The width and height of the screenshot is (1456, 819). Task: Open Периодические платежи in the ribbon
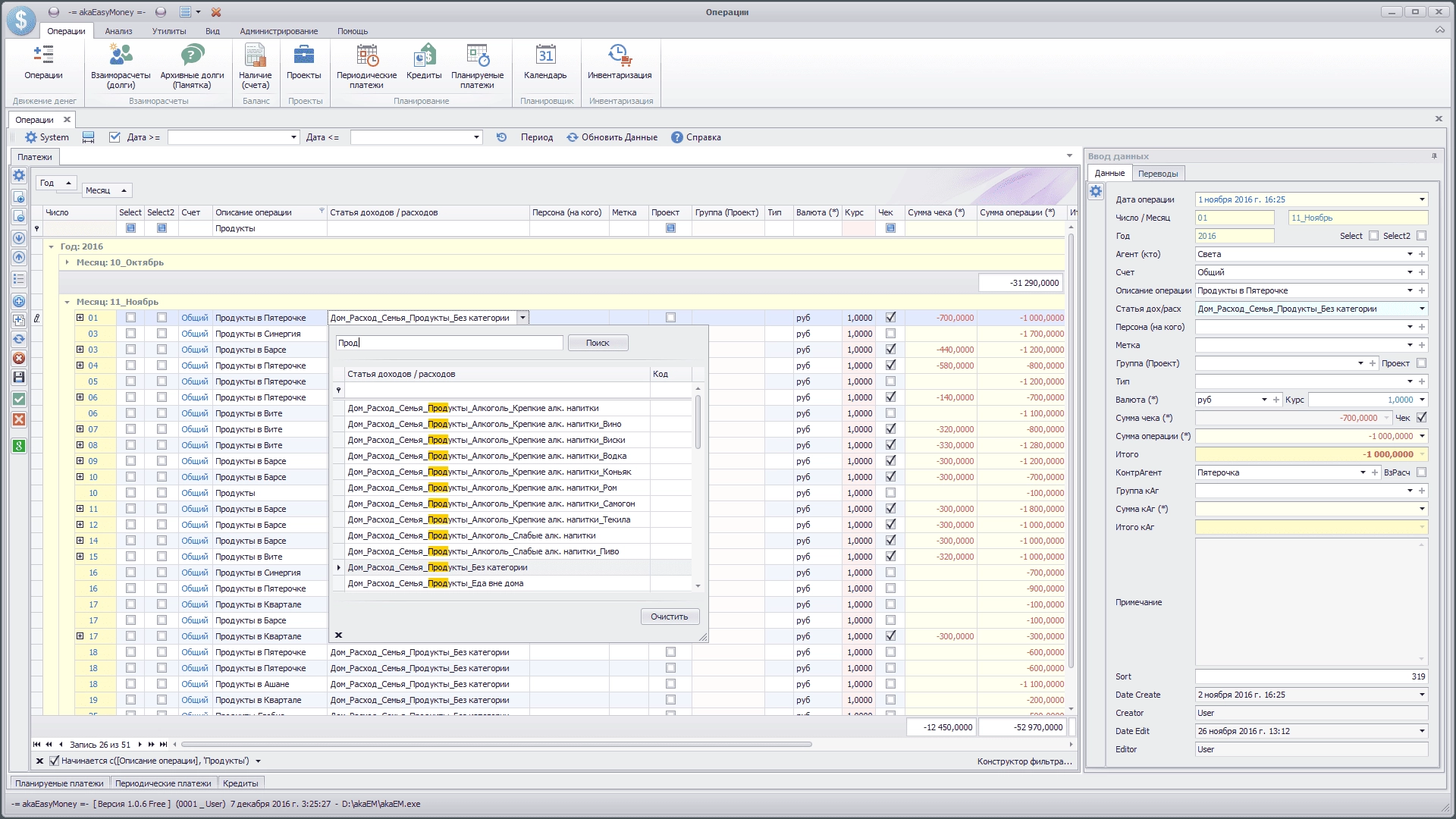[367, 67]
